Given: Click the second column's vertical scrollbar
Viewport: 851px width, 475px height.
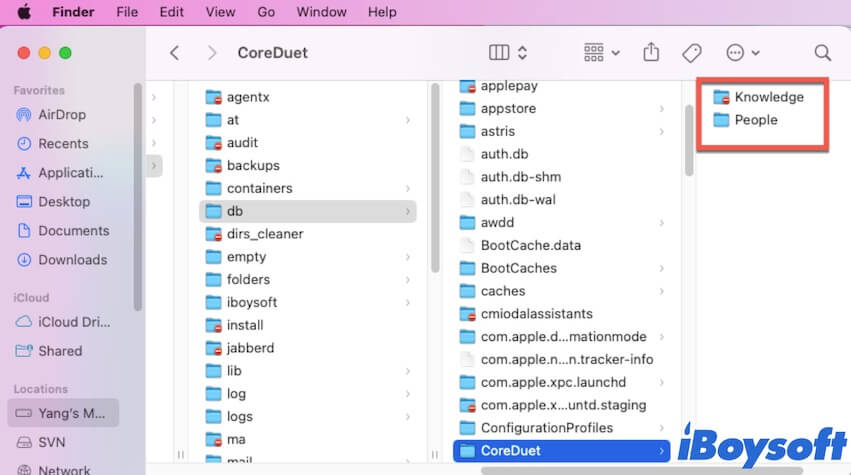Looking at the screenshot, I should click(x=689, y=140).
